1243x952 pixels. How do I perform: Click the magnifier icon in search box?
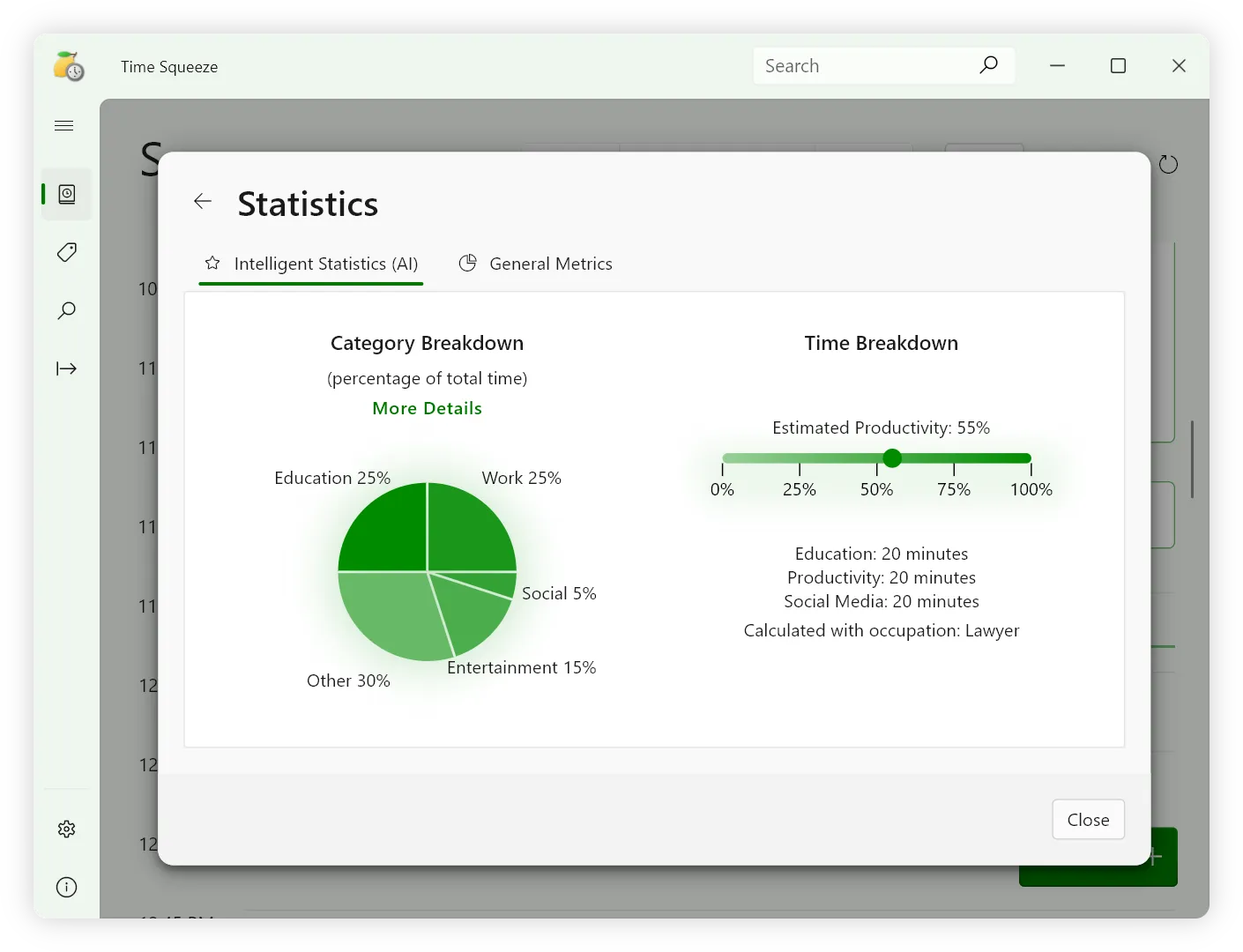pos(988,65)
